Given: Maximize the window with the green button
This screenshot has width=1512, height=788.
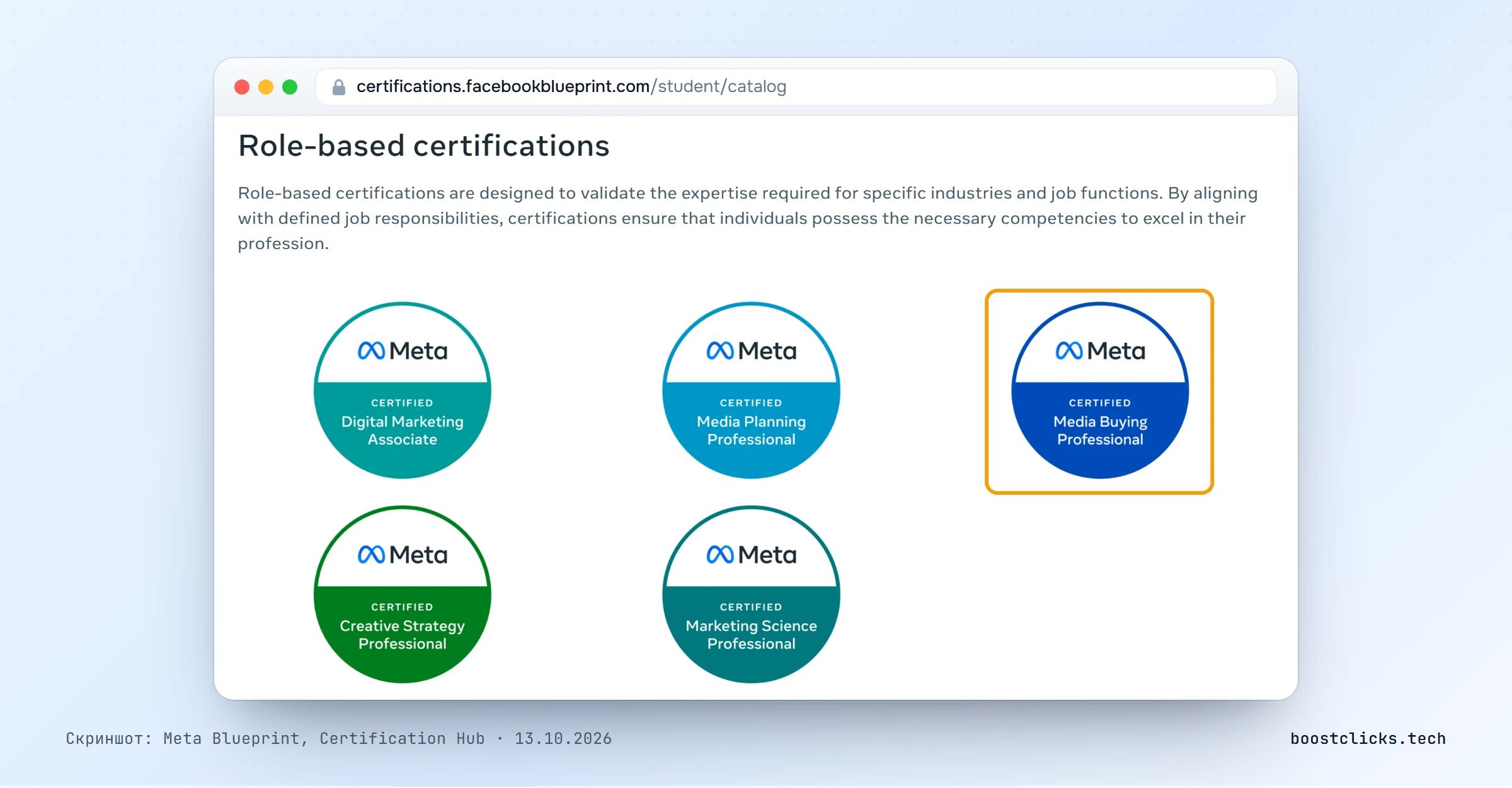Looking at the screenshot, I should coord(290,87).
